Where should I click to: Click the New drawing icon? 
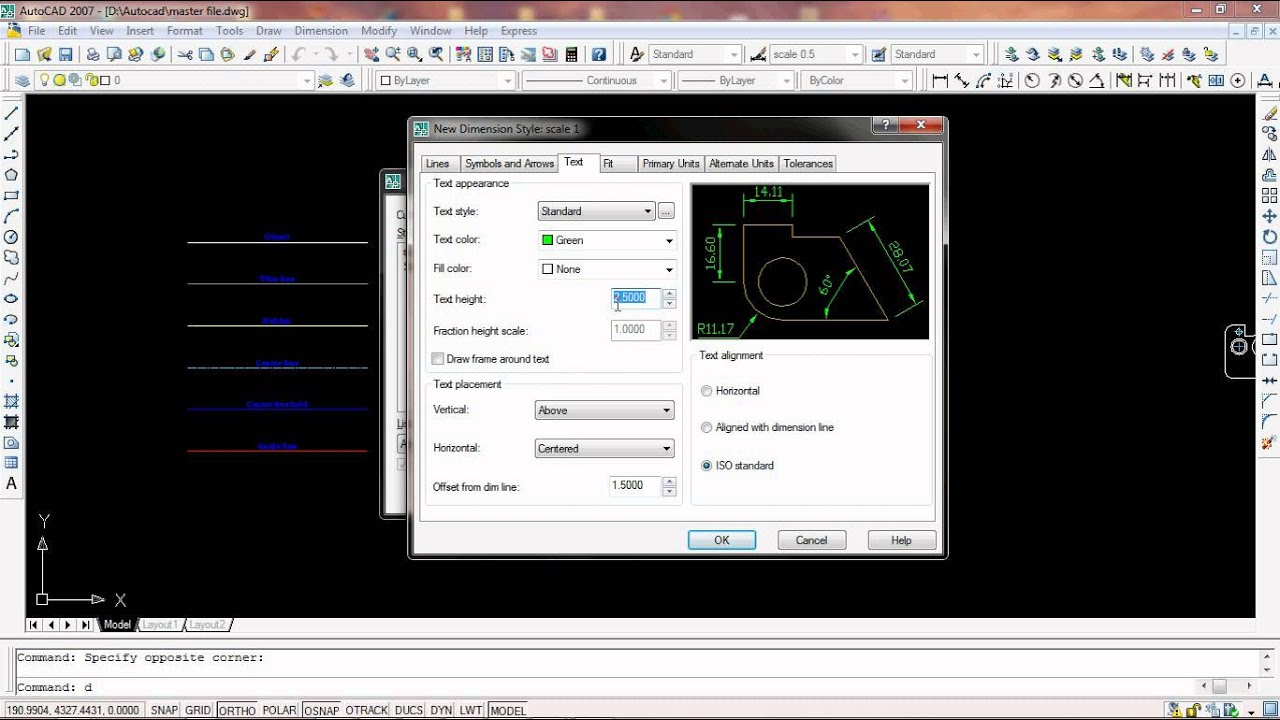pos(22,55)
